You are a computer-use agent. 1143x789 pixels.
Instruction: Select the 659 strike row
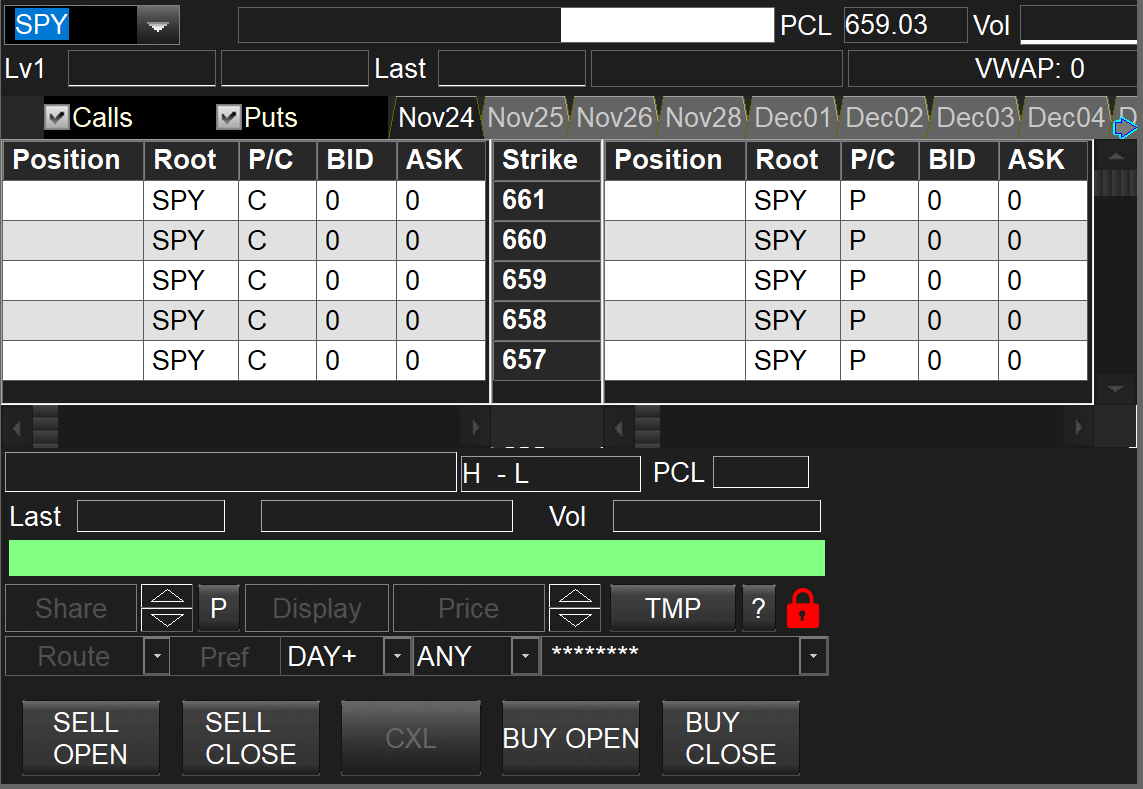pyautogui.click(x=546, y=280)
